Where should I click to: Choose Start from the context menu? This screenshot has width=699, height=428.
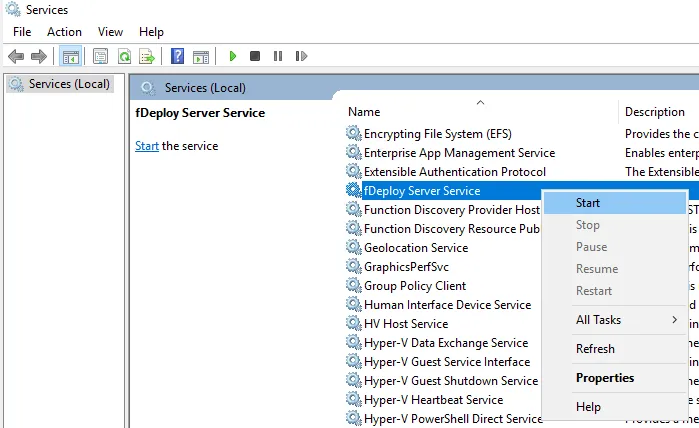tap(588, 203)
